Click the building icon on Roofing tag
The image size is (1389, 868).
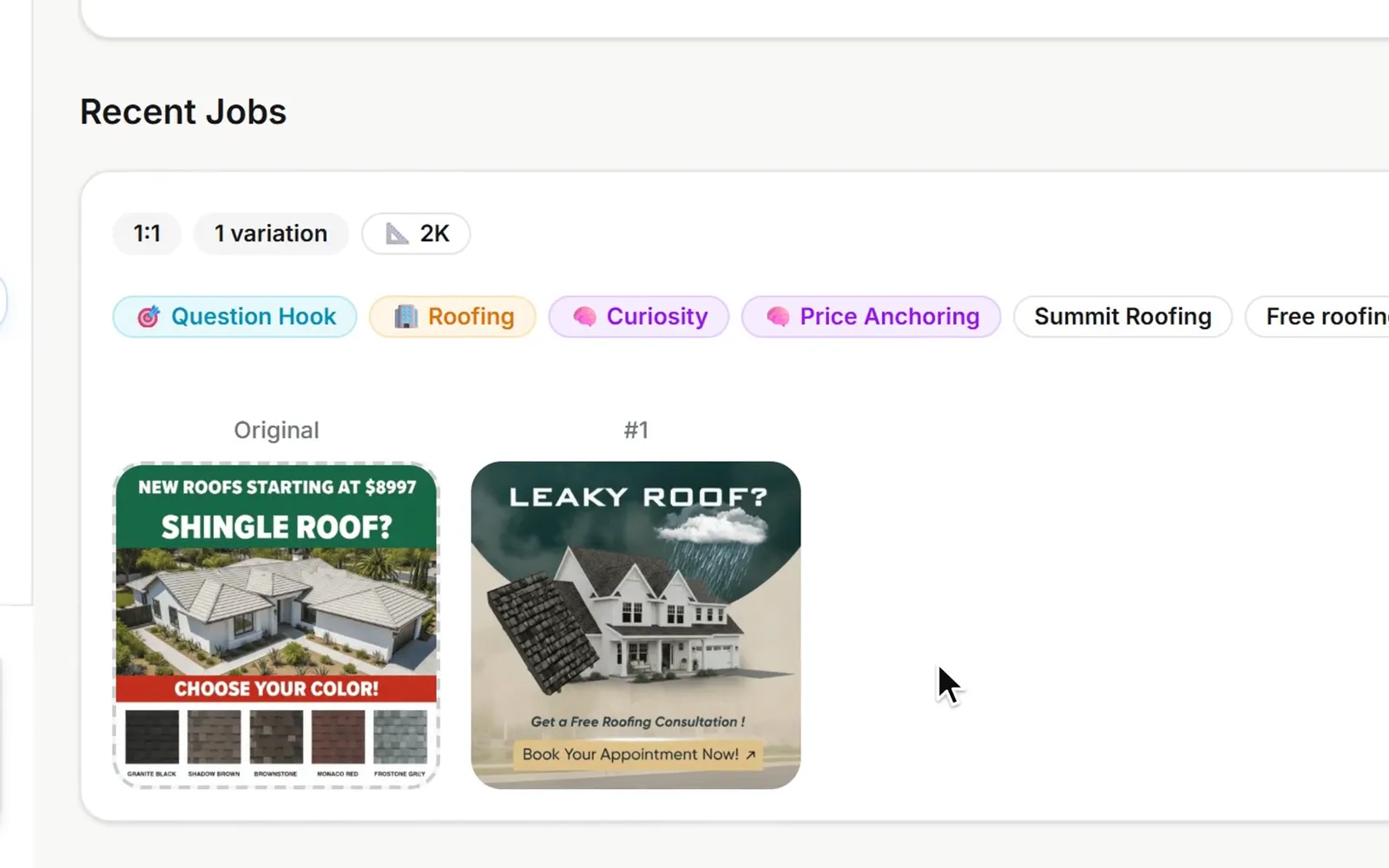[x=405, y=317]
